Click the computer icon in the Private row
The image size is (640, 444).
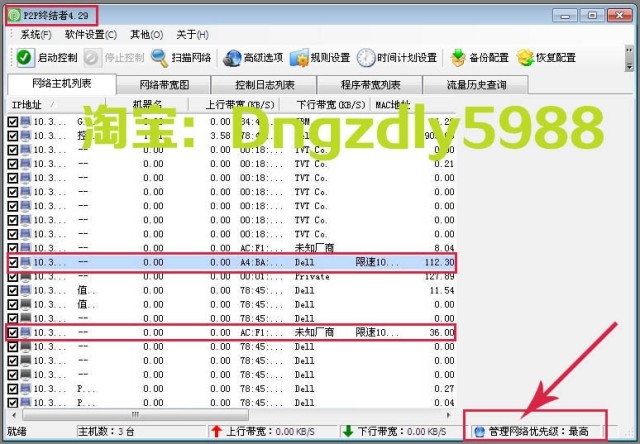[26, 276]
